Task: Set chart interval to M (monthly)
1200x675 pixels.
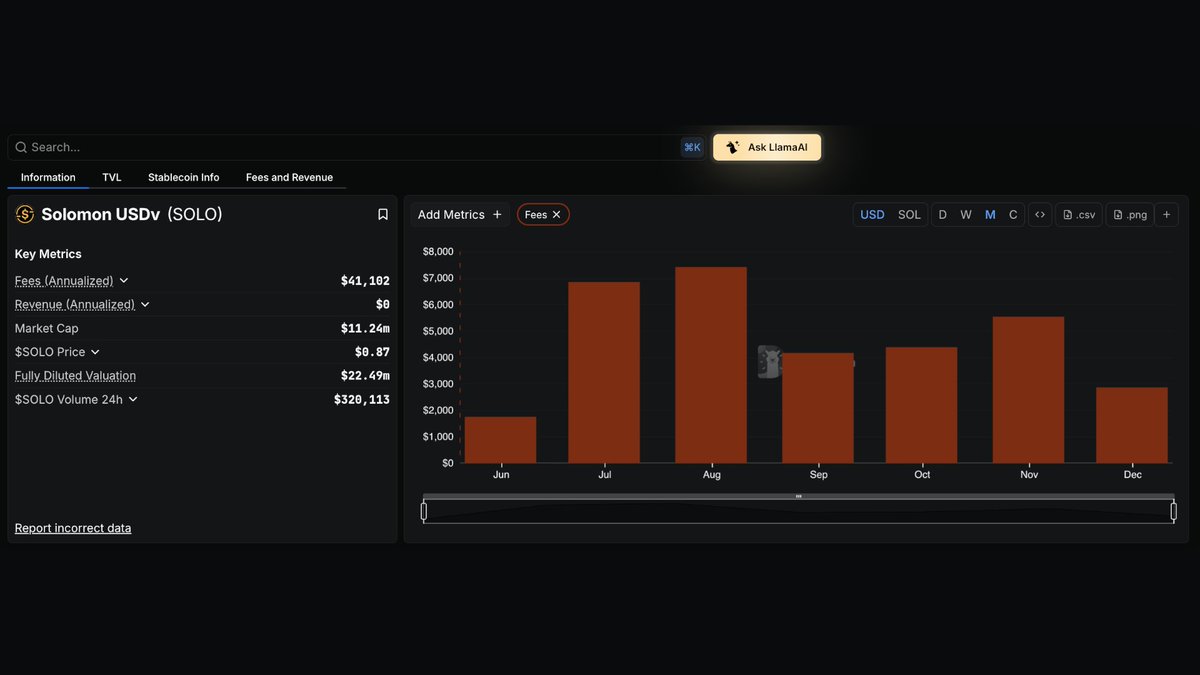Action: point(990,215)
